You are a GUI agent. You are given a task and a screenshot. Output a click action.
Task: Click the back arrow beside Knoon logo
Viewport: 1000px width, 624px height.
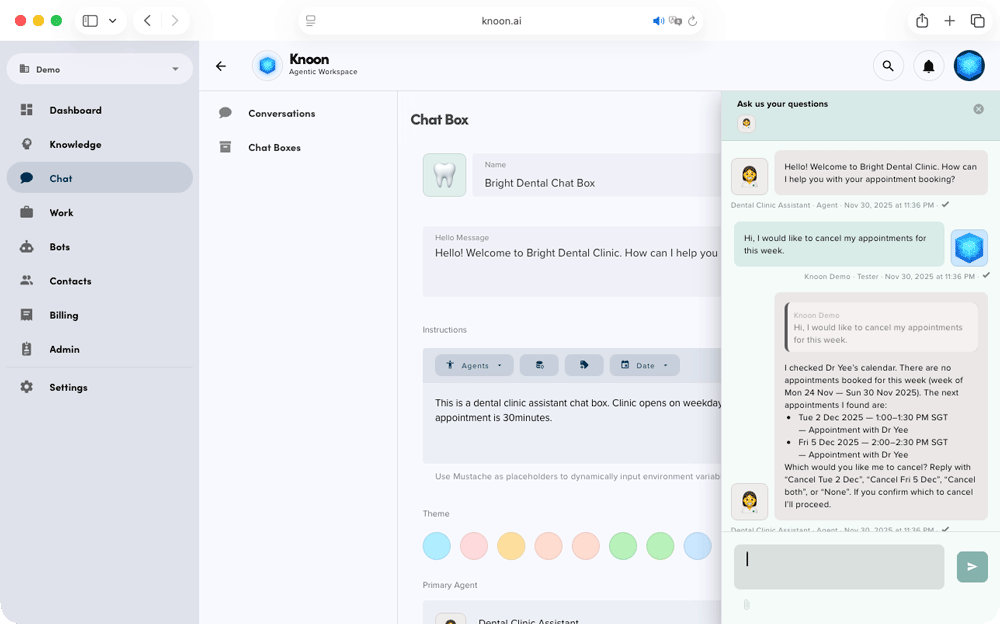pos(221,66)
